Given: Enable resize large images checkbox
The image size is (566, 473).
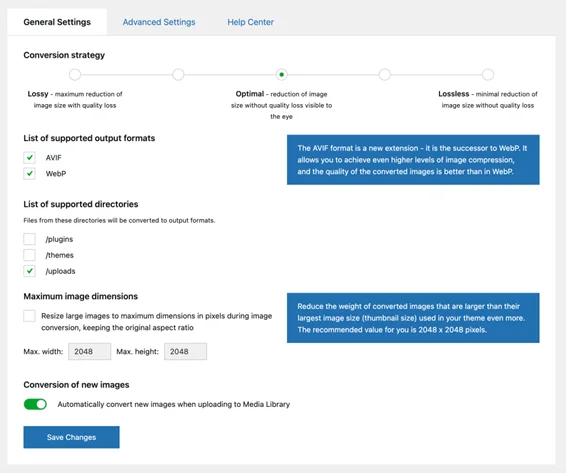Looking at the screenshot, I should click(30, 316).
